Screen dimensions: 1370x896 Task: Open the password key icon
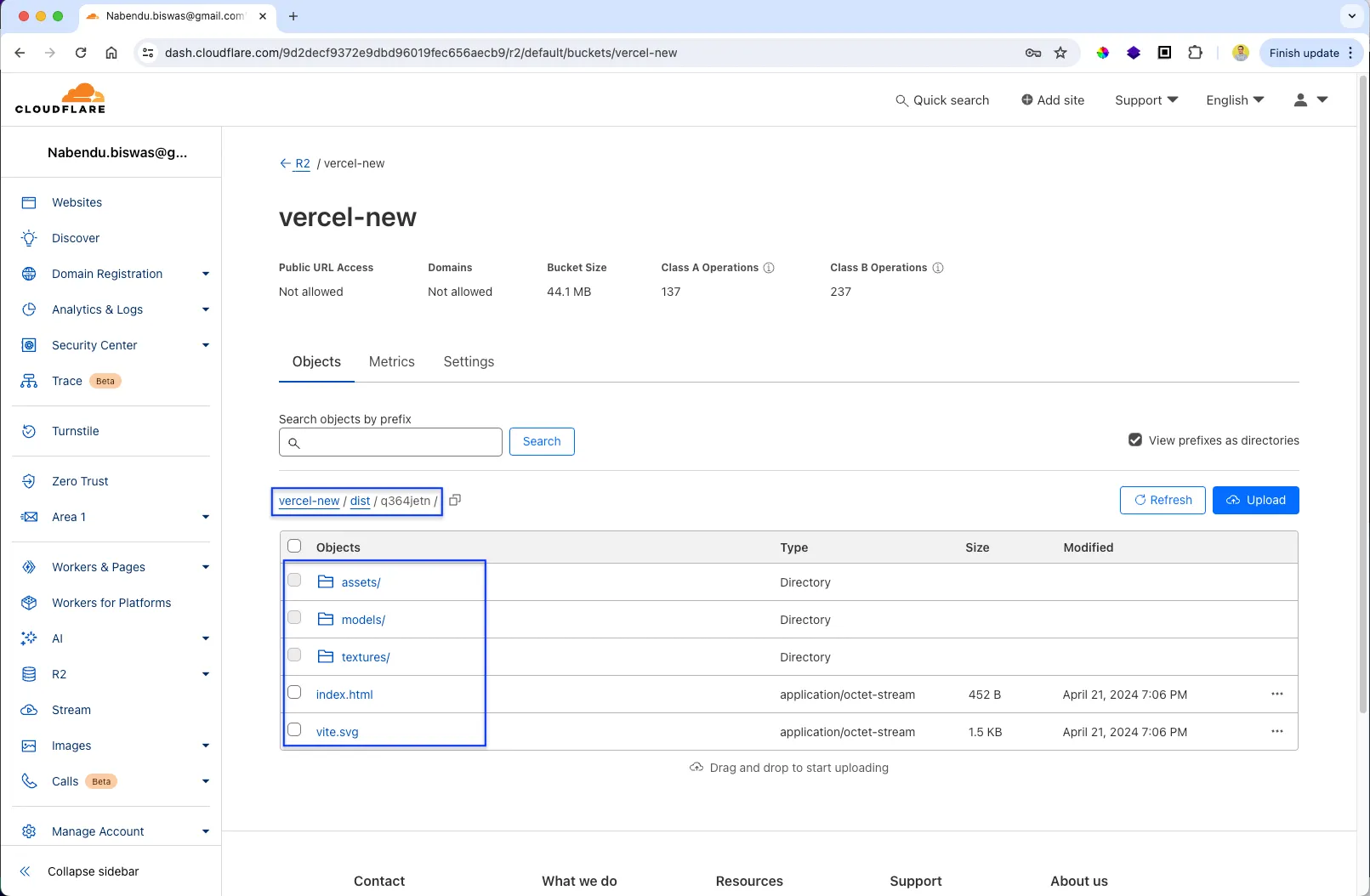pyautogui.click(x=1033, y=53)
